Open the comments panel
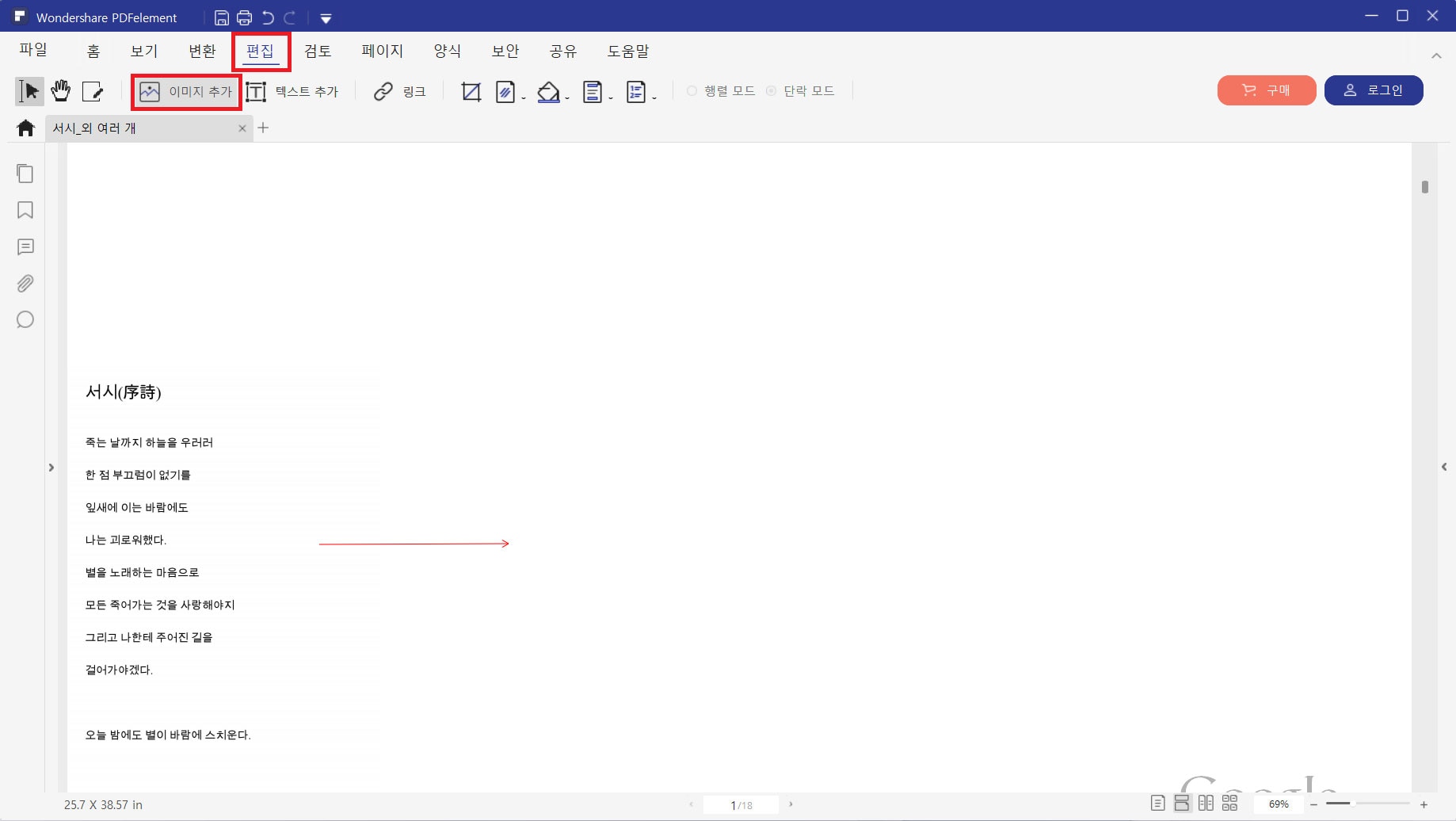 (x=25, y=247)
